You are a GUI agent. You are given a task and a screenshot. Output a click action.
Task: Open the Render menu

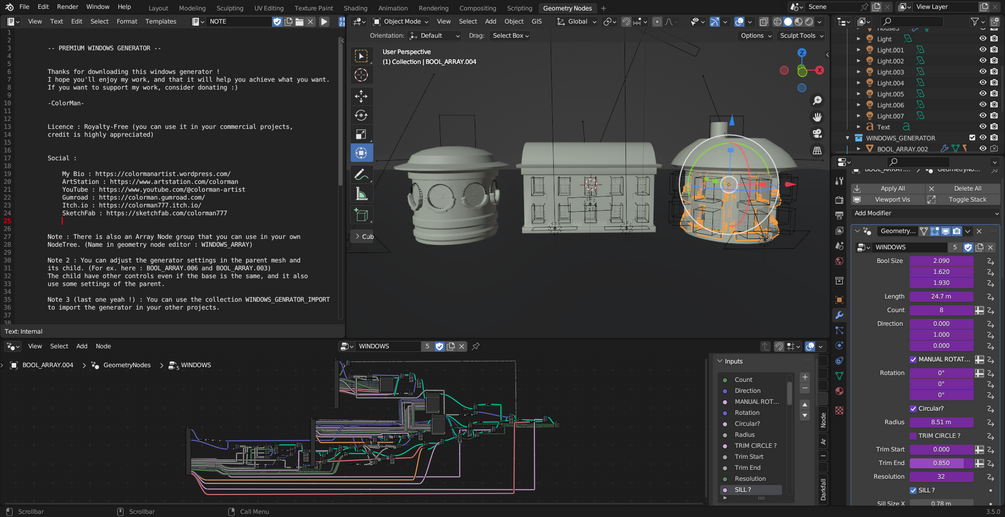click(x=67, y=7)
